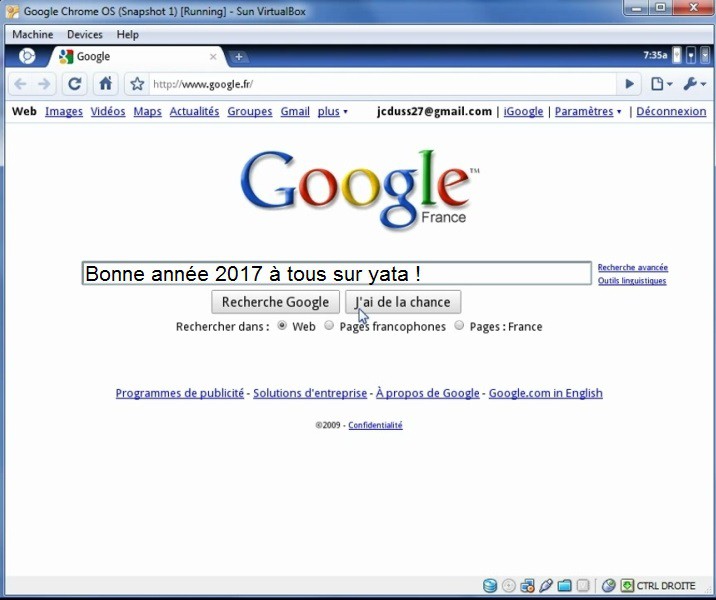
Task: Open the page menu dropdown
Action: tap(662, 84)
